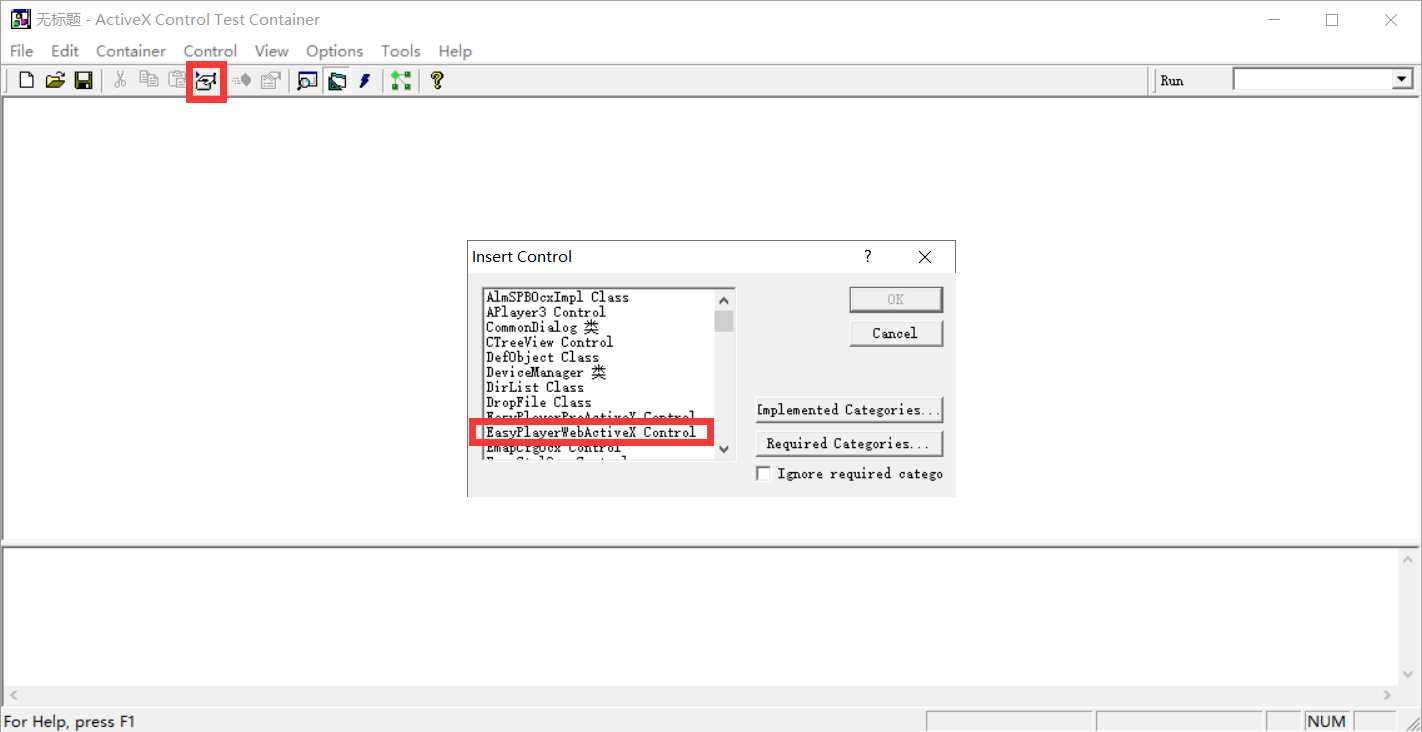Click the output pane scroll up arrow
Screen dimensions: 1422x732
(1408, 559)
